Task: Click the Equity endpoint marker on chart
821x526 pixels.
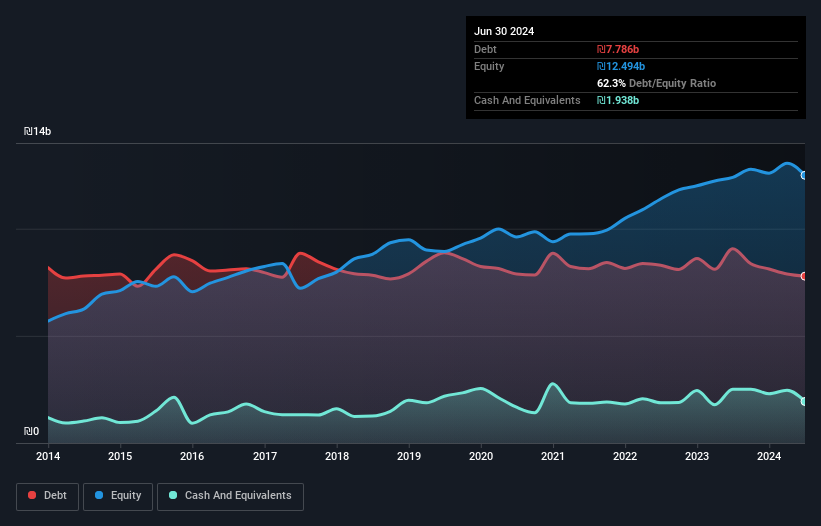Action: click(x=804, y=175)
